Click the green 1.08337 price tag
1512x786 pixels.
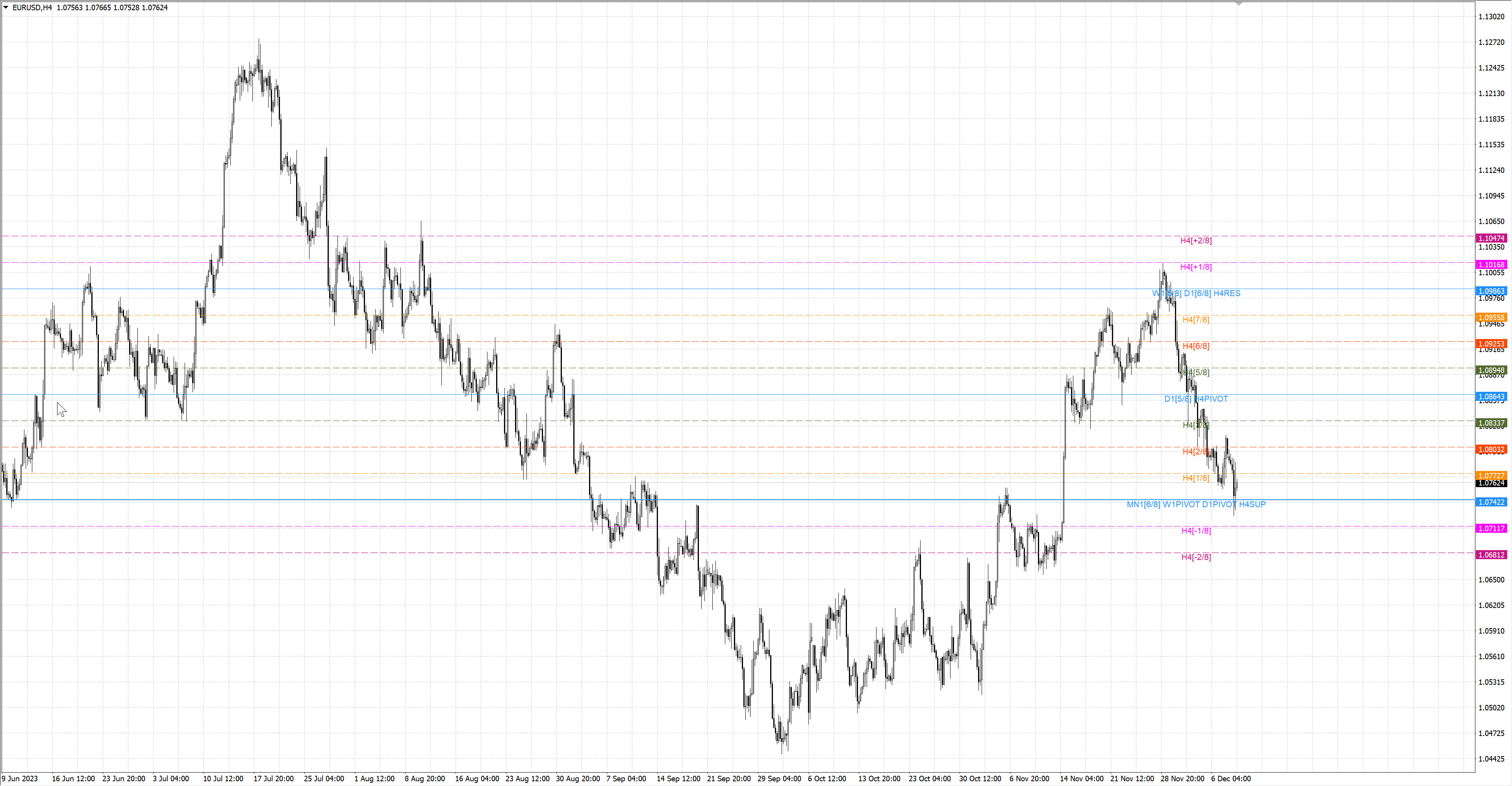1491,423
